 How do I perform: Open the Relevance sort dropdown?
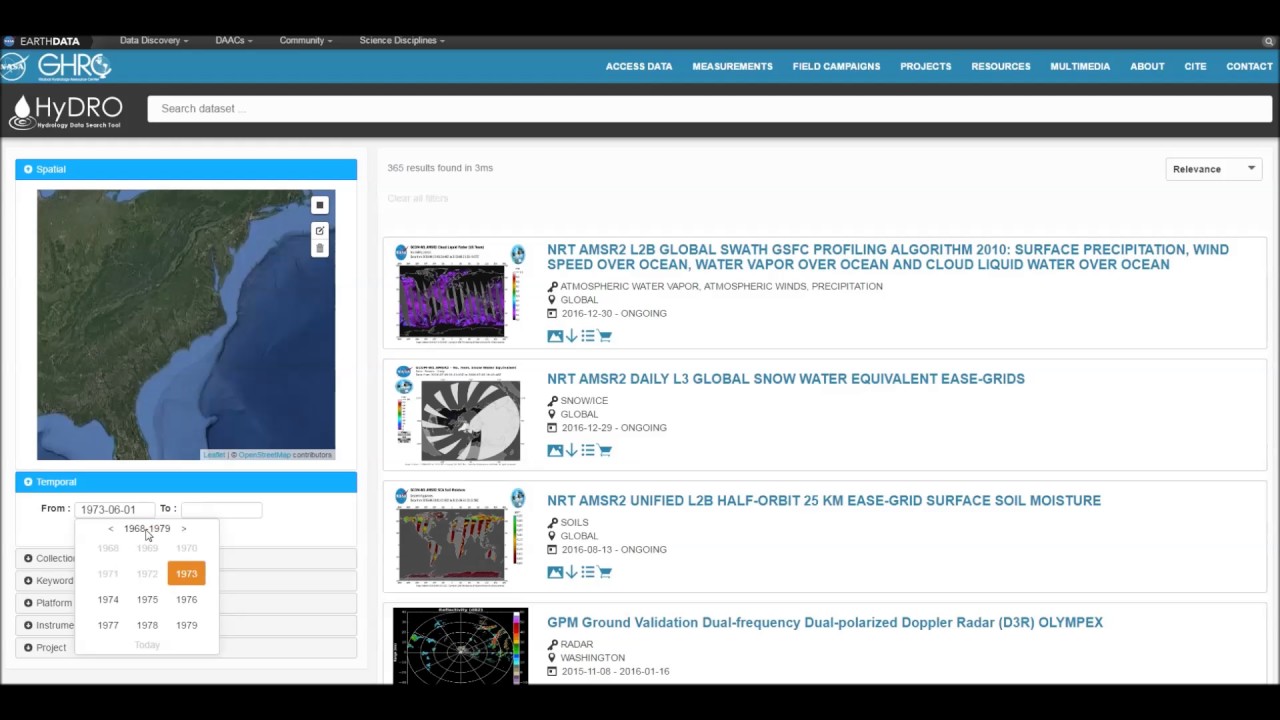(x=1214, y=169)
